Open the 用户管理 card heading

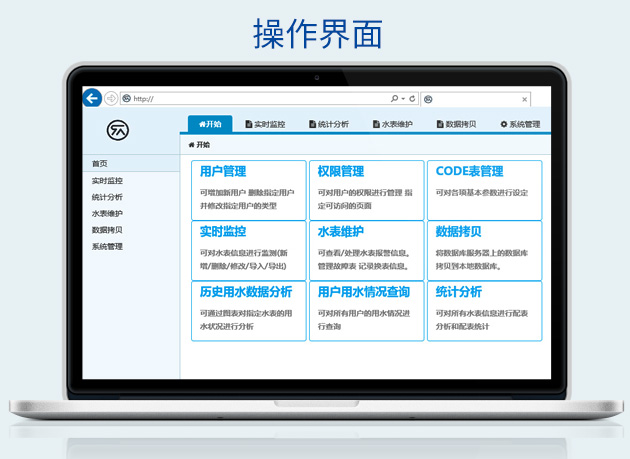(x=222, y=172)
